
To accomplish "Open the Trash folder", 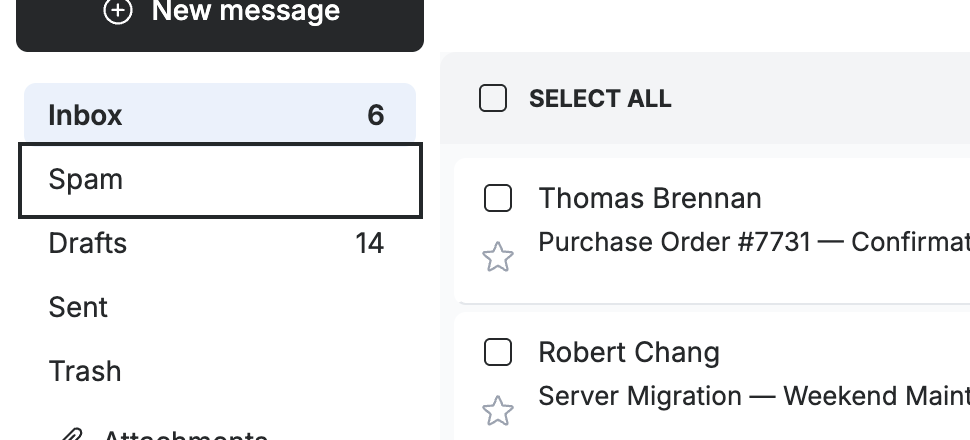I will coord(220,371).
